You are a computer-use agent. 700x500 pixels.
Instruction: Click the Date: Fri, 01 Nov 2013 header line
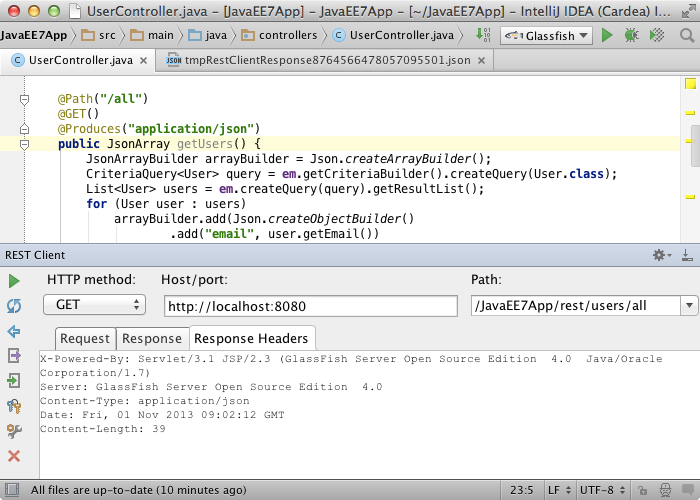pos(162,415)
